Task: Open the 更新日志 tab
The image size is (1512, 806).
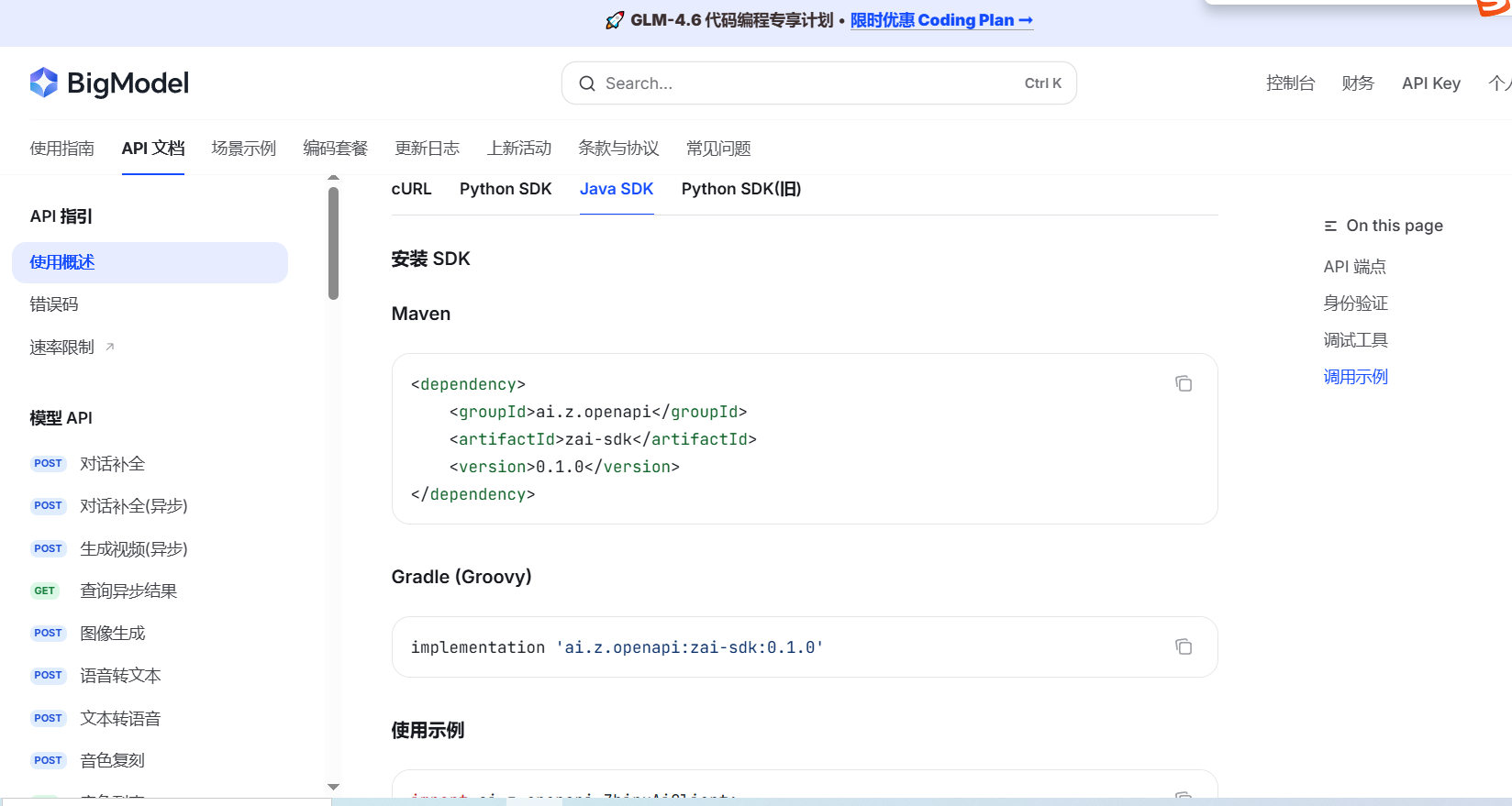Action: pyautogui.click(x=428, y=149)
